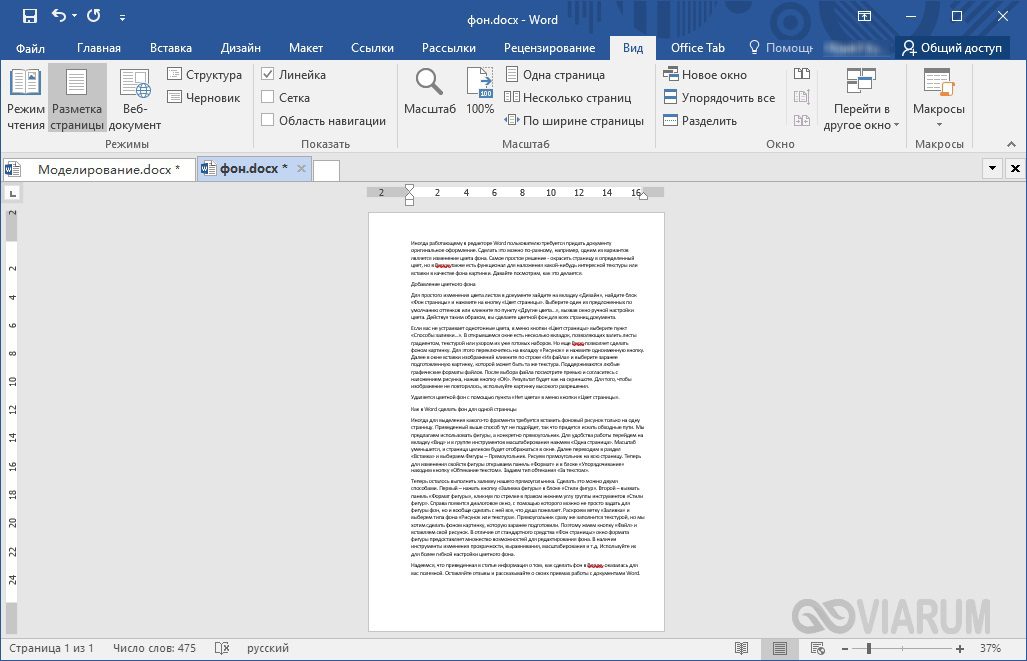The height and width of the screenshot is (661, 1027).
Task: Set zoom to 100% button
Action: point(480,92)
